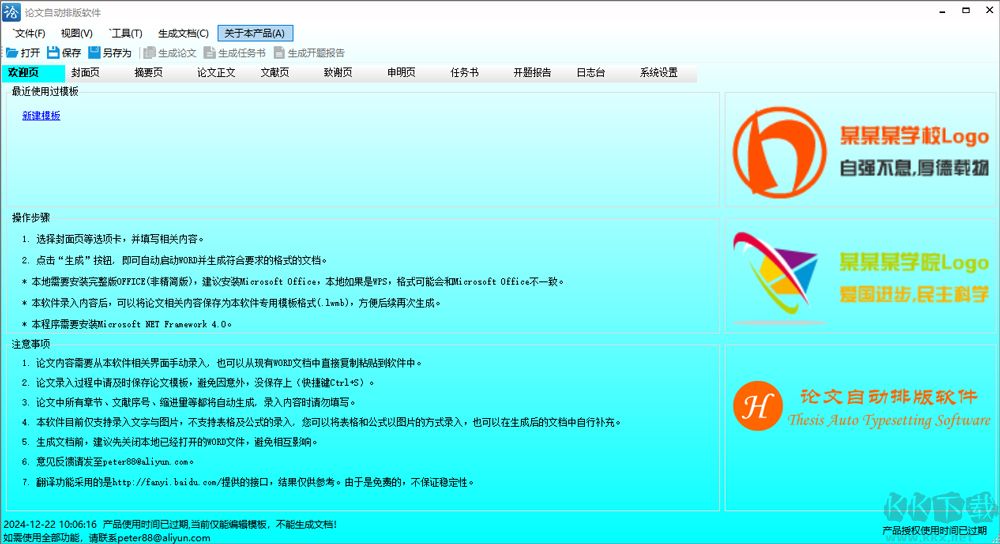This screenshot has width=1000, height=544.
Task: Click the 新建模板 link
Action: (41, 115)
